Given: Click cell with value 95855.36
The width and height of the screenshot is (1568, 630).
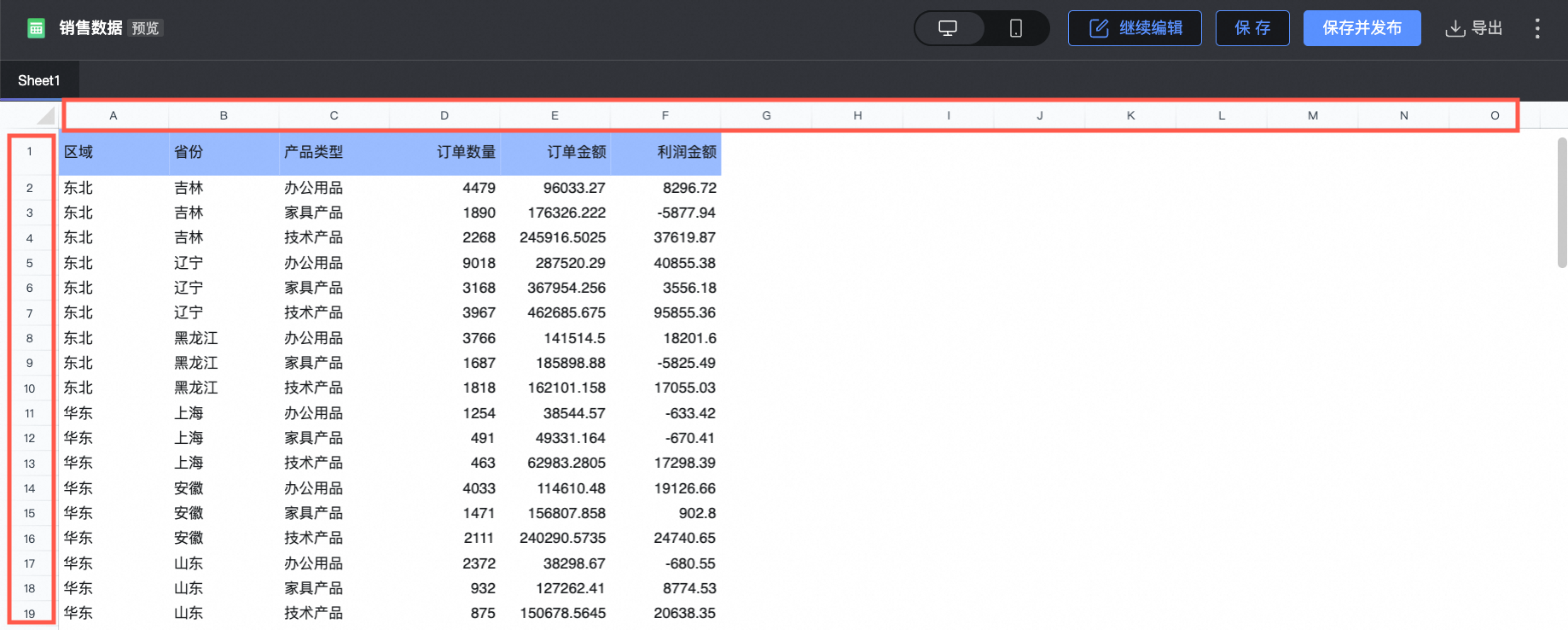Looking at the screenshot, I should (x=665, y=312).
